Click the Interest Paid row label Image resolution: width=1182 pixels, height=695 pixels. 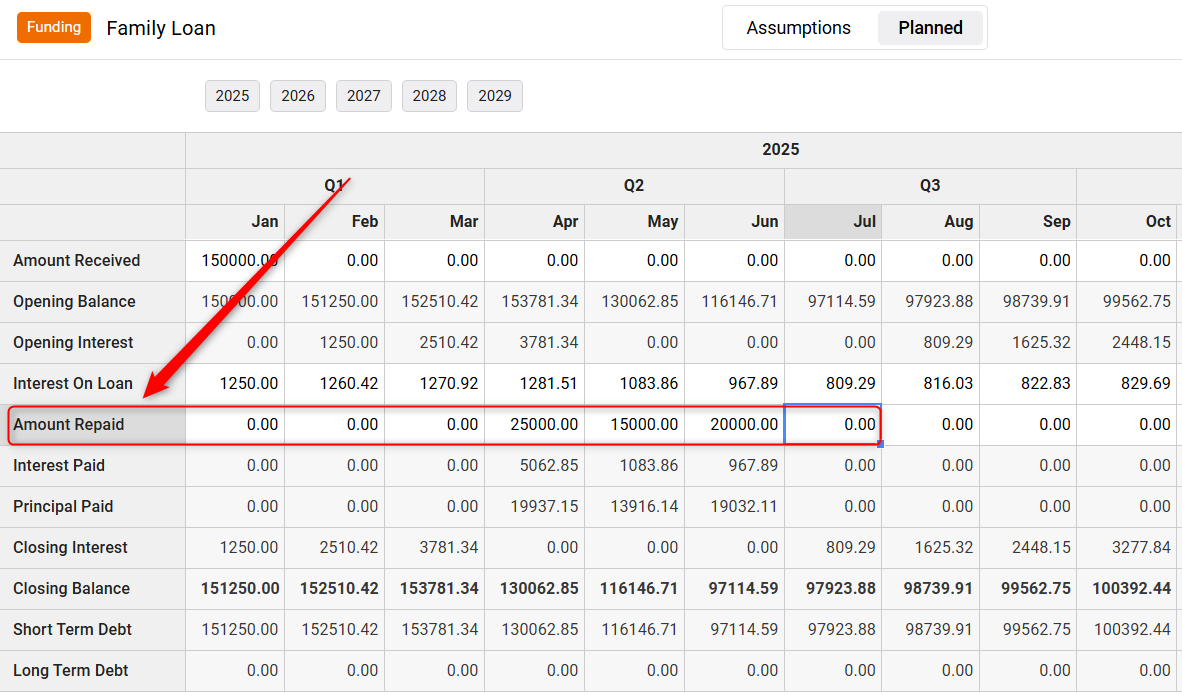click(59, 466)
